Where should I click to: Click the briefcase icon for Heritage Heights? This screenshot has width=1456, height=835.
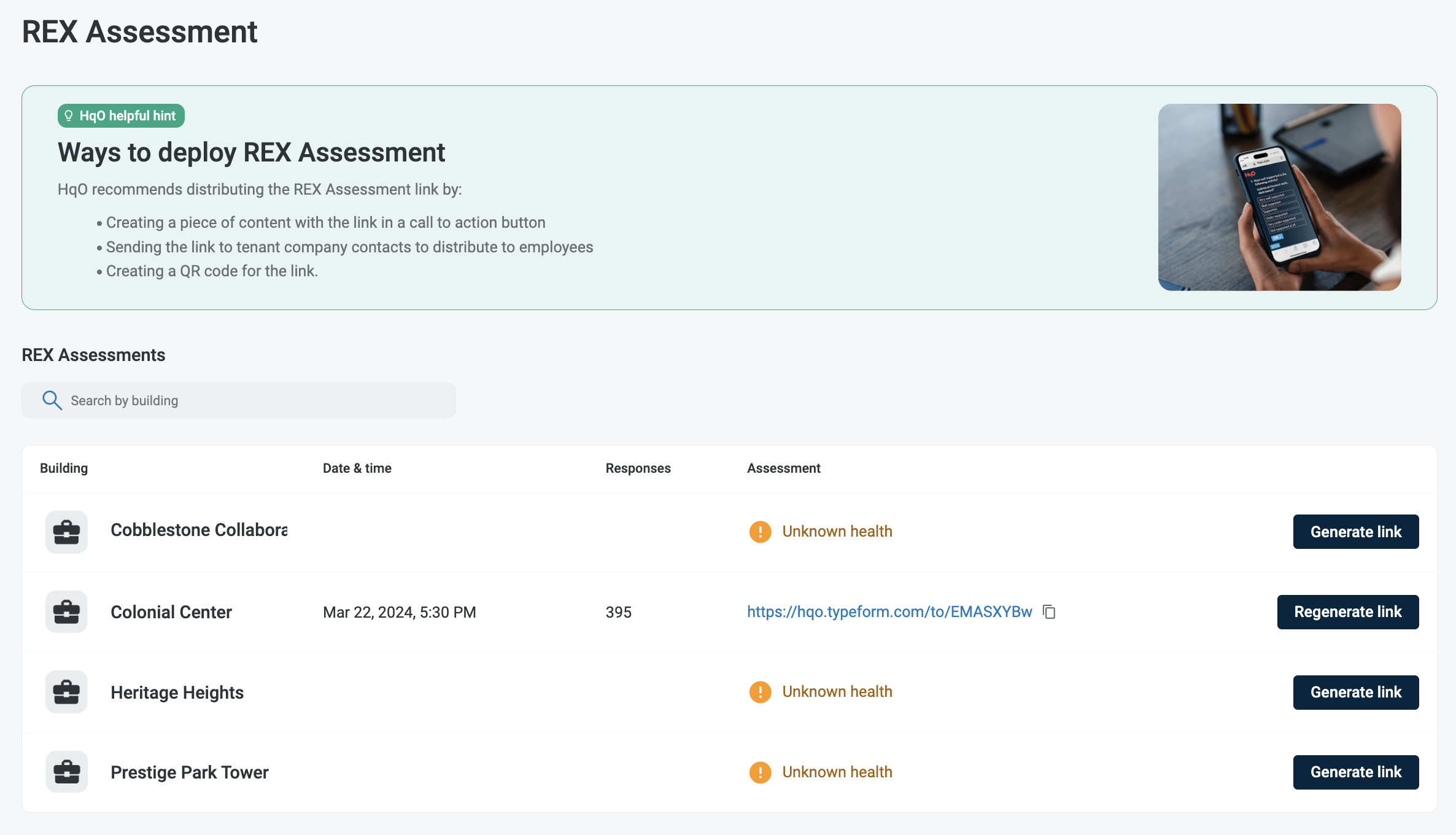pos(66,692)
